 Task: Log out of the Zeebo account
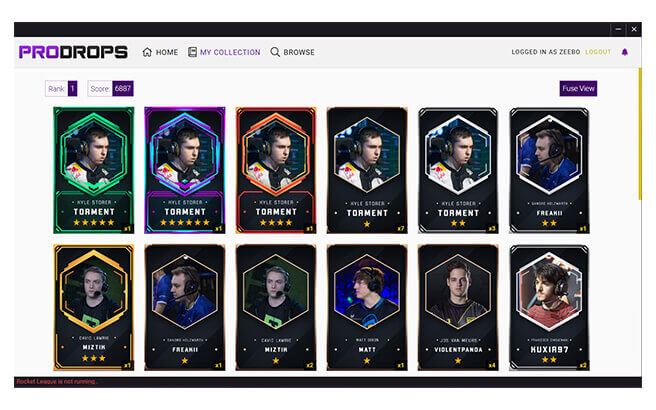tap(598, 52)
